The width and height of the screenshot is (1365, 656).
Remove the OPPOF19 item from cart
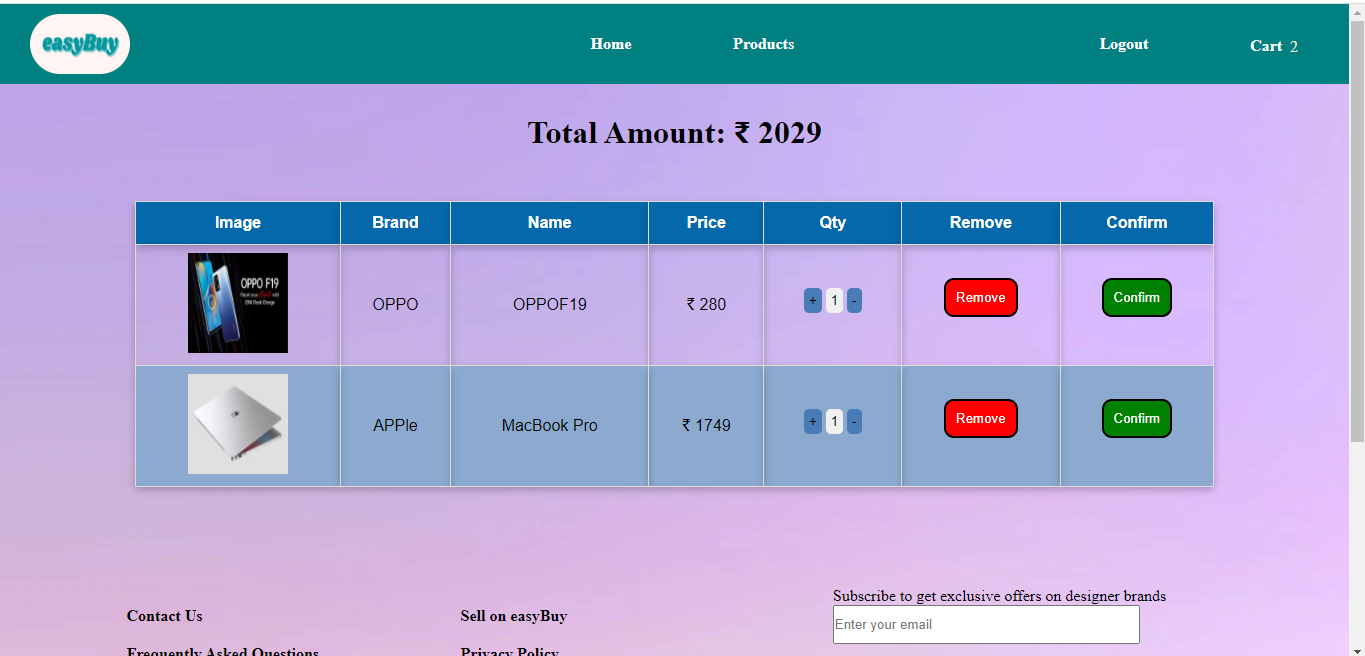[981, 297]
